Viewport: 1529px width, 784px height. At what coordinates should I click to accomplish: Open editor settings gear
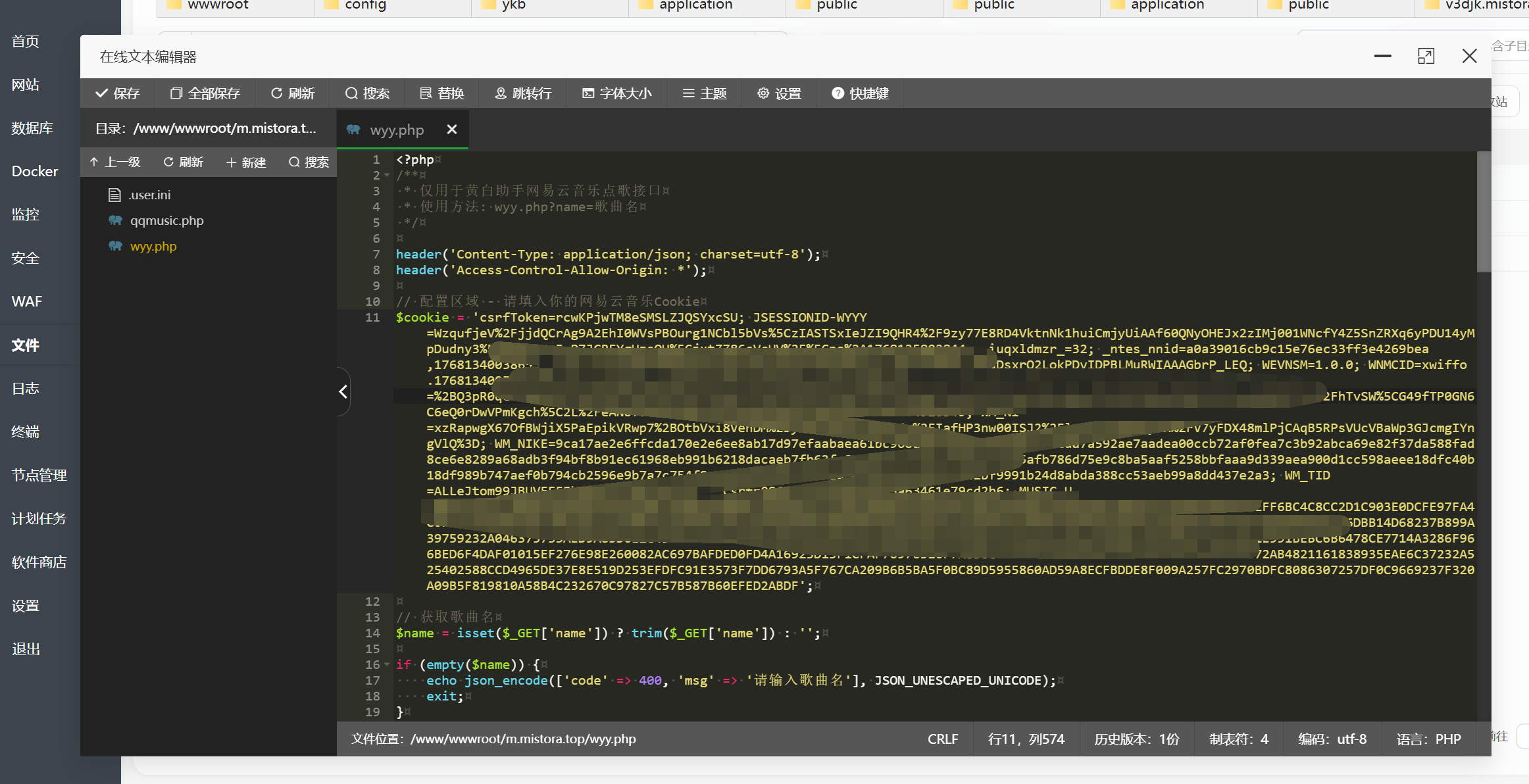coord(779,93)
